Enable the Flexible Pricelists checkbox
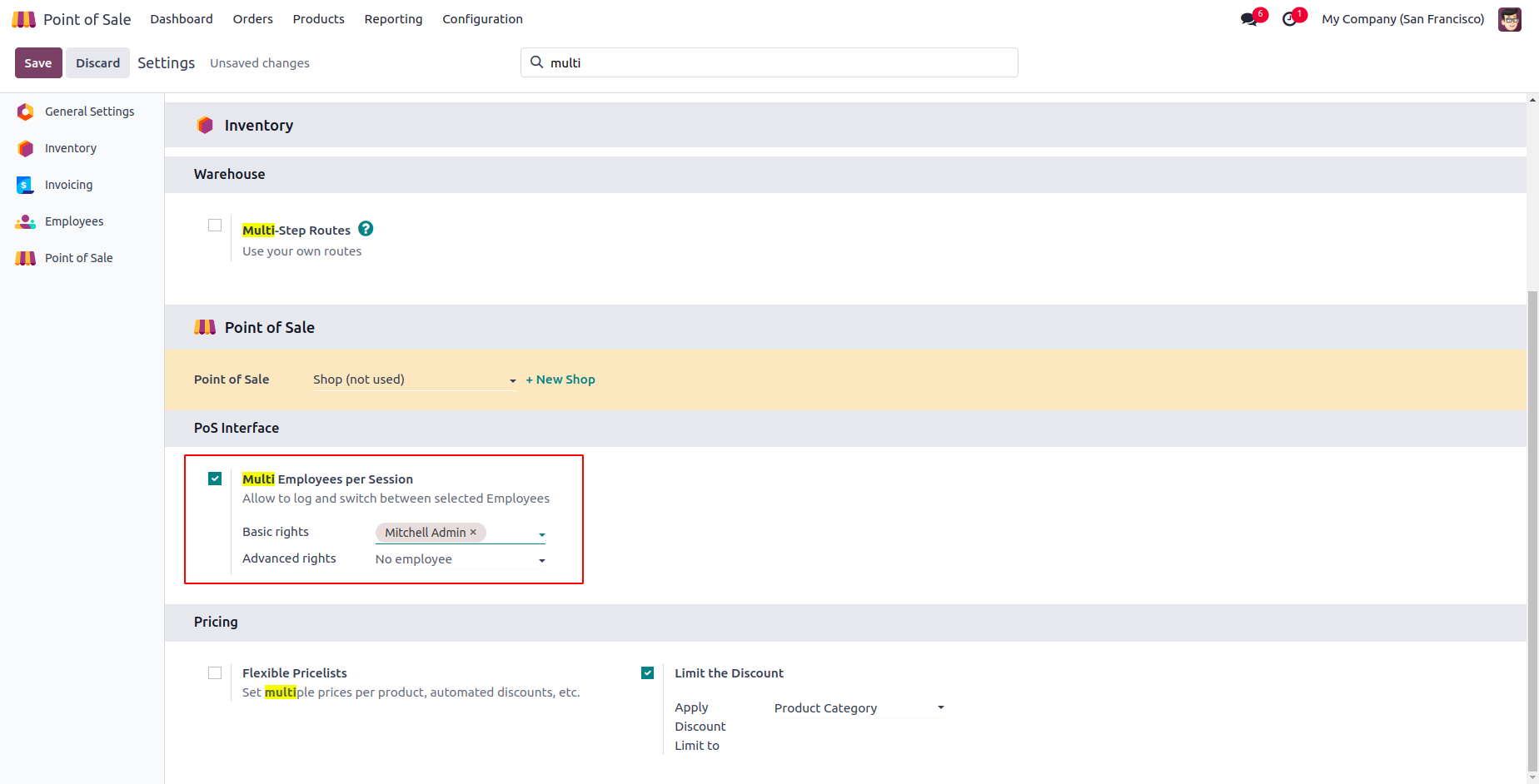The image size is (1539, 784). pos(215,672)
